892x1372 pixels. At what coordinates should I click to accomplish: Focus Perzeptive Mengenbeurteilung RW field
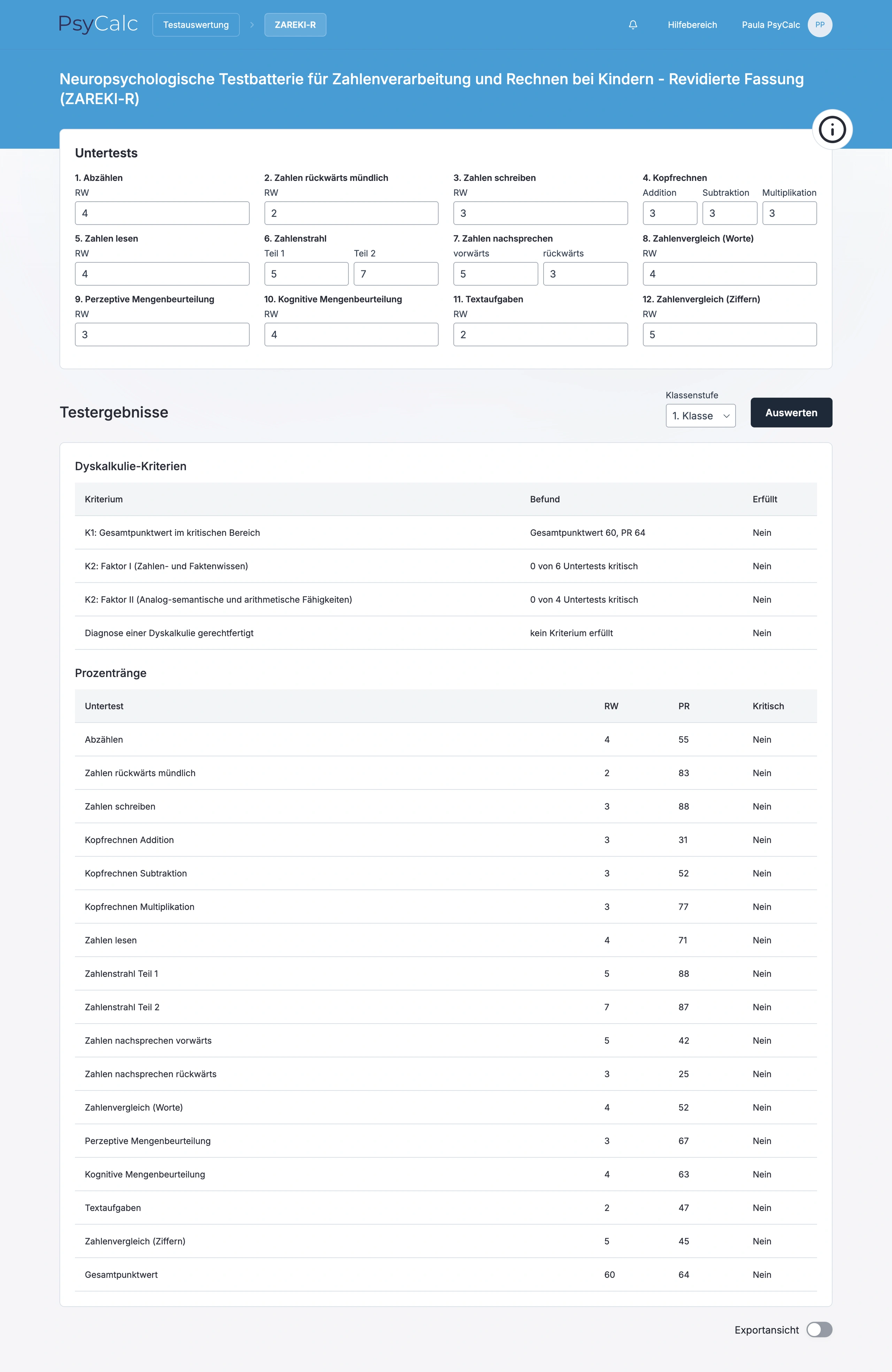click(x=162, y=334)
